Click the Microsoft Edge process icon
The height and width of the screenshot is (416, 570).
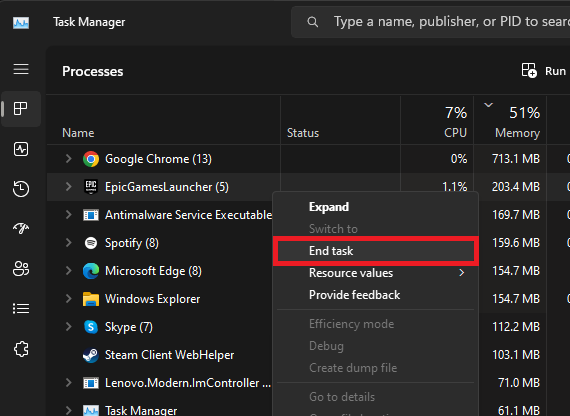pos(91,271)
